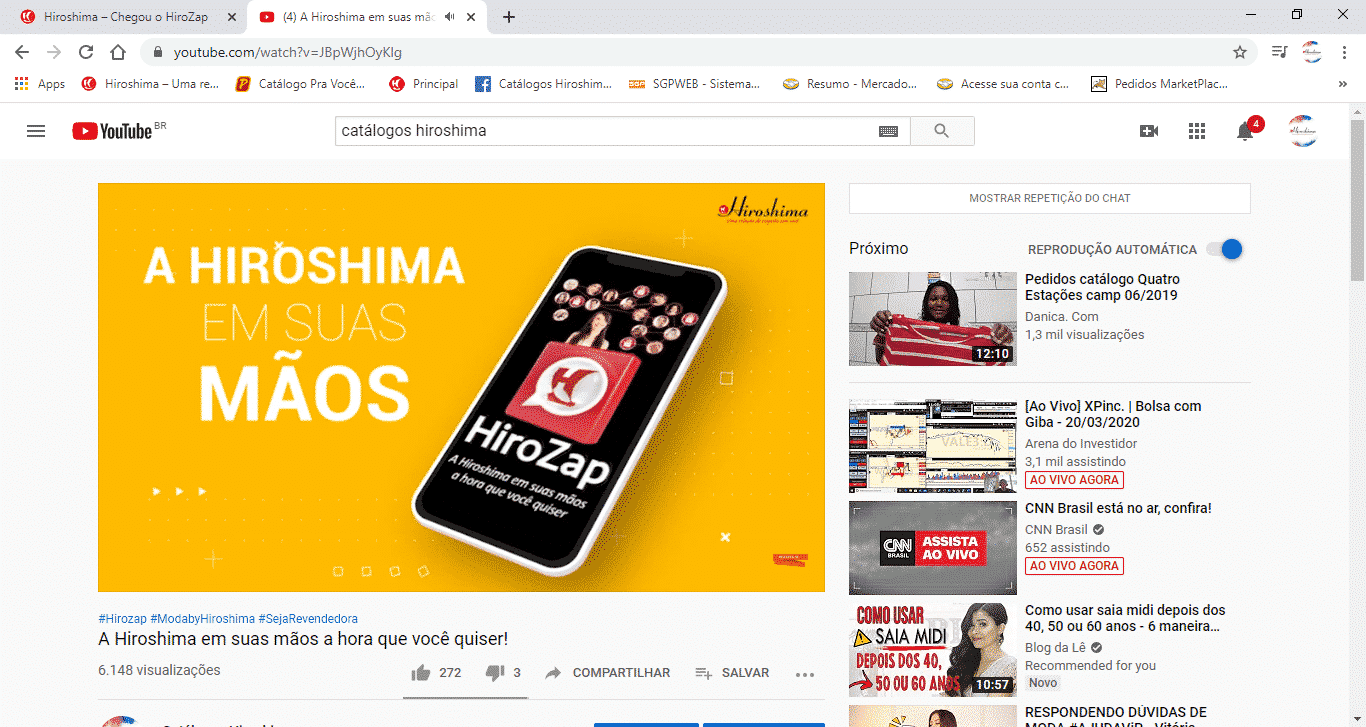Toggle the REPRODUÇÃO AUTOMÁTICA autoplay switch
Image resolution: width=1366 pixels, height=727 pixels.
(1225, 249)
